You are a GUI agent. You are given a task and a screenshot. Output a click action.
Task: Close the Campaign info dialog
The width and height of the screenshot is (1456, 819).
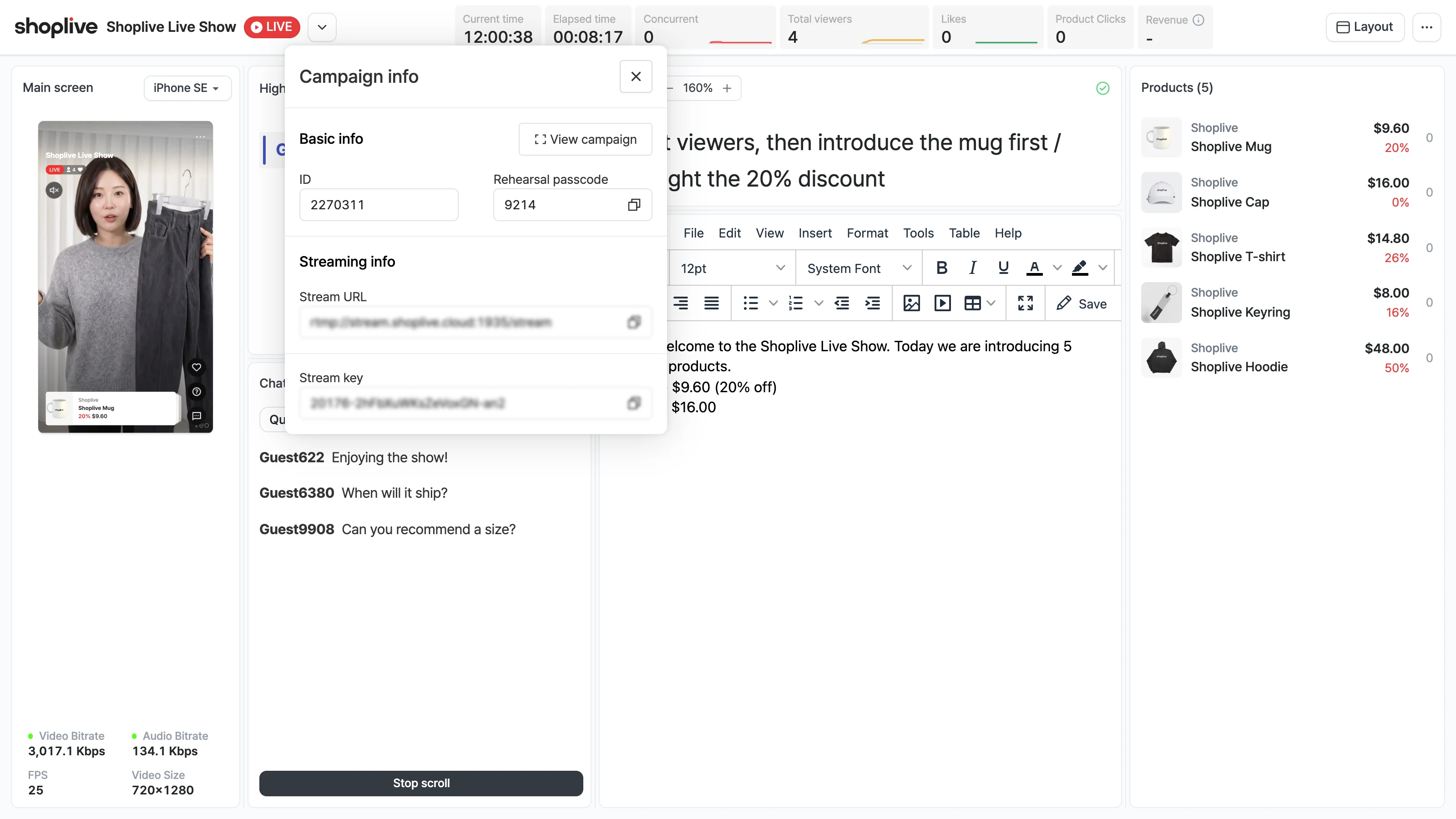(635, 76)
